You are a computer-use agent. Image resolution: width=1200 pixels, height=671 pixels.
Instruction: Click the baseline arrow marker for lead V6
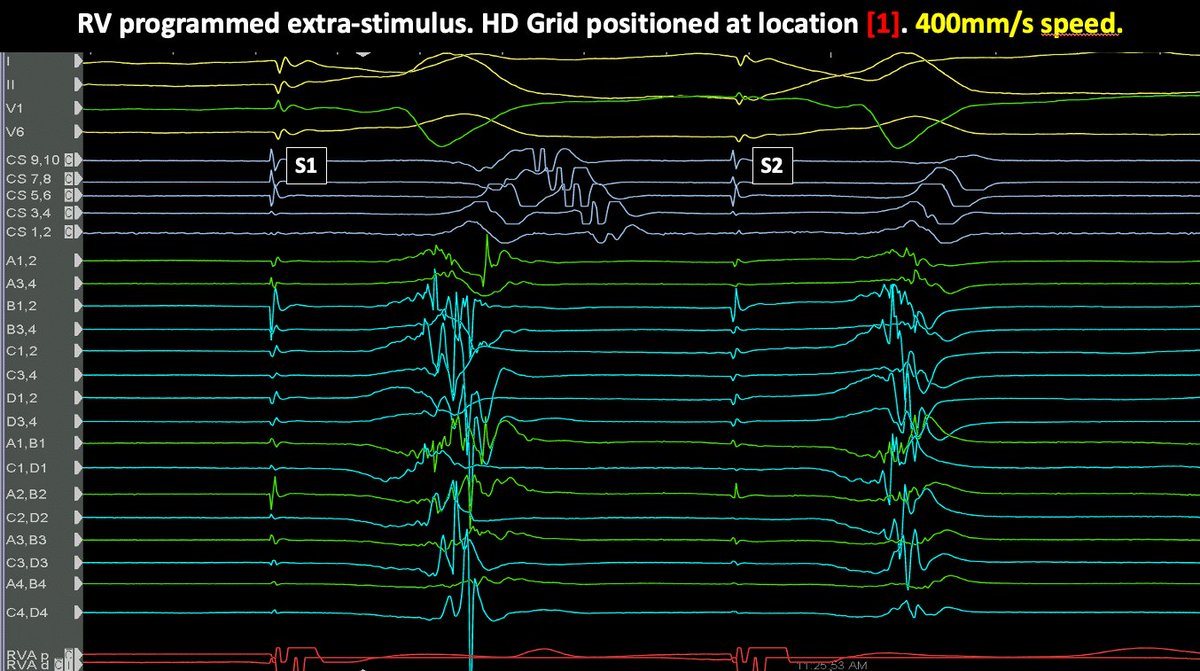pyautogui.click(x=78, y=132)
